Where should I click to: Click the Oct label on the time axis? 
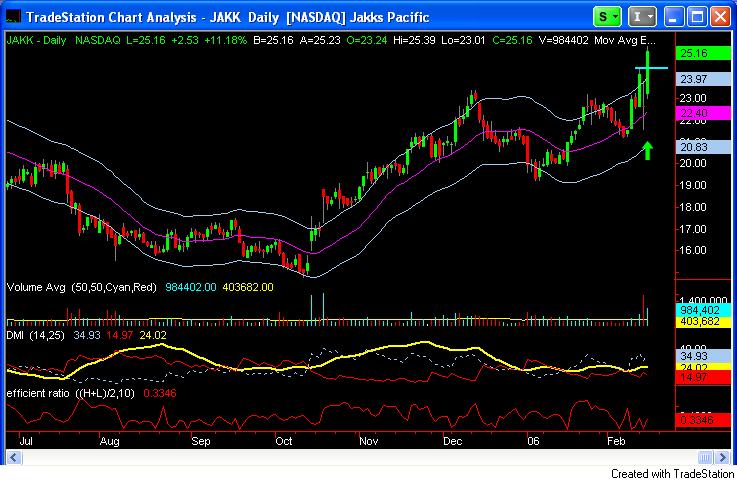coord(284,441)
